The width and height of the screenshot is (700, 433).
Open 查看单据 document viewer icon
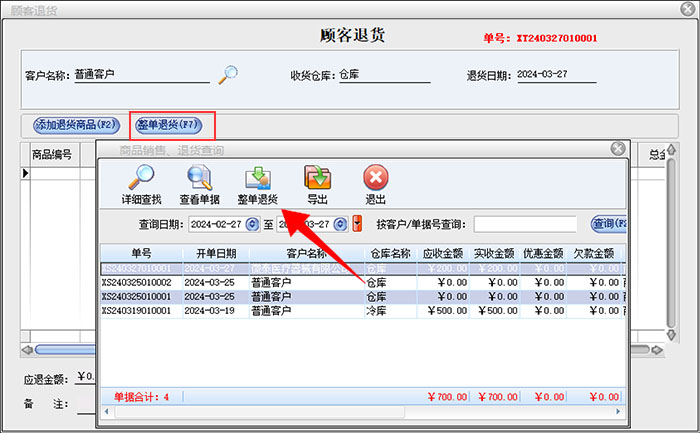click(199, 178)
